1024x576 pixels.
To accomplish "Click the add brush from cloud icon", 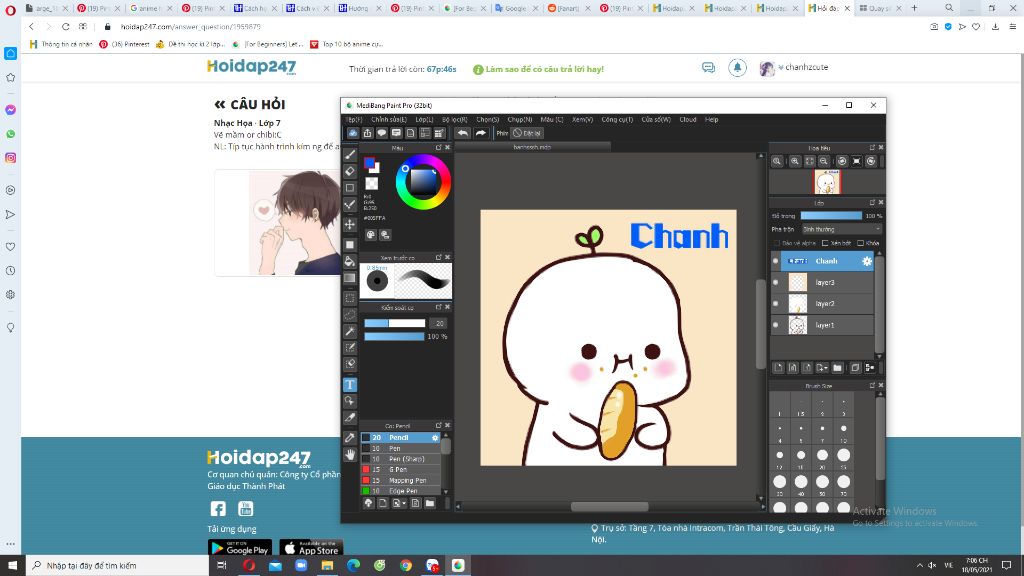I will [368, 504].
